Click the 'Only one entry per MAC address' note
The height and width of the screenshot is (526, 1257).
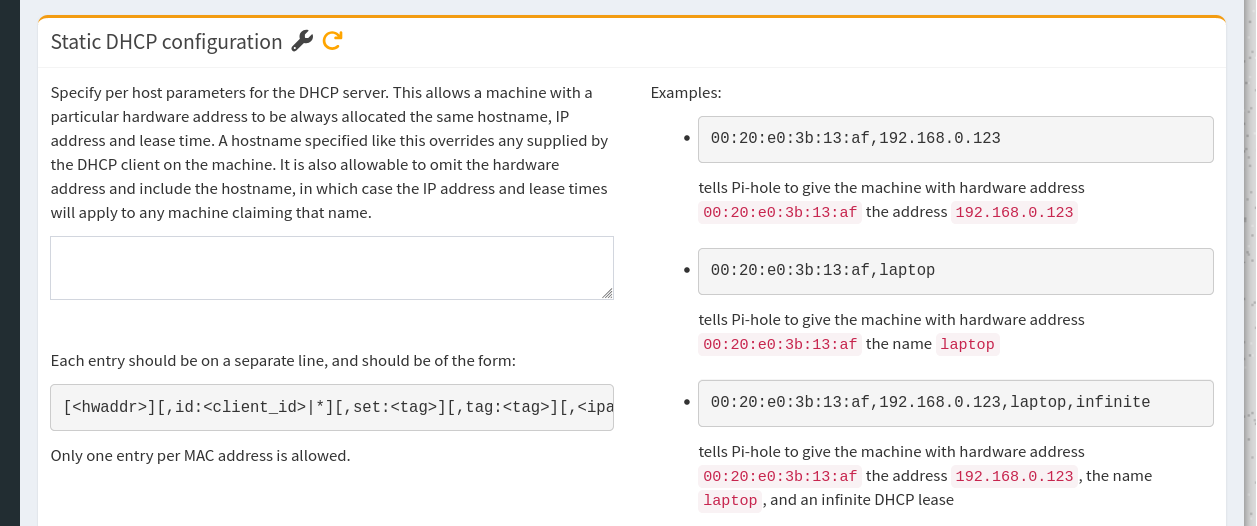click(x=200, y=456)
